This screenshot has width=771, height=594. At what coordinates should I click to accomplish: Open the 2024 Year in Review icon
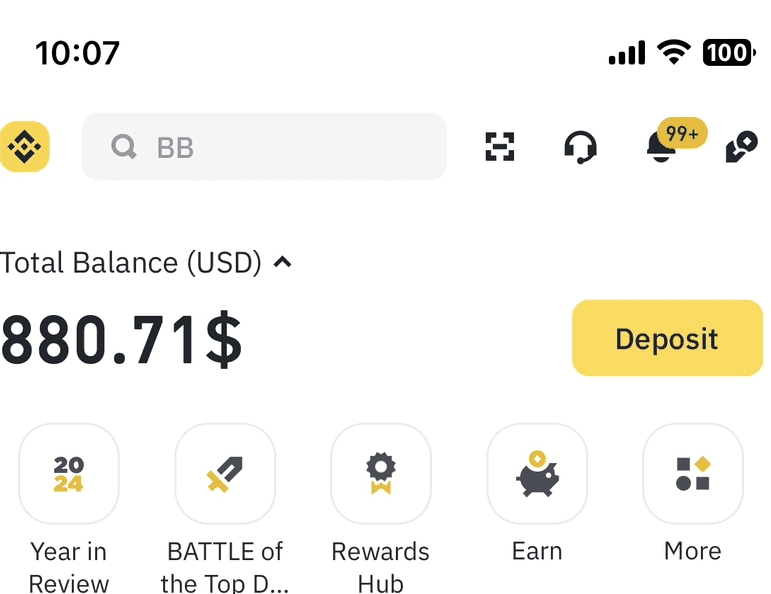coord(69,474)
